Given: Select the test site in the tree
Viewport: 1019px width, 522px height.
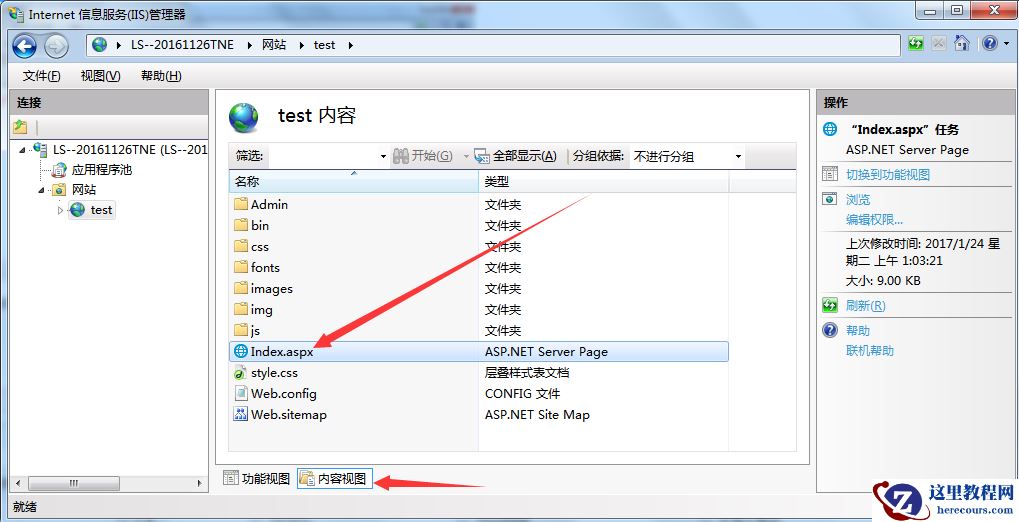Looking at the screenshot, I should pyautogui.click(x=101, y=210).
